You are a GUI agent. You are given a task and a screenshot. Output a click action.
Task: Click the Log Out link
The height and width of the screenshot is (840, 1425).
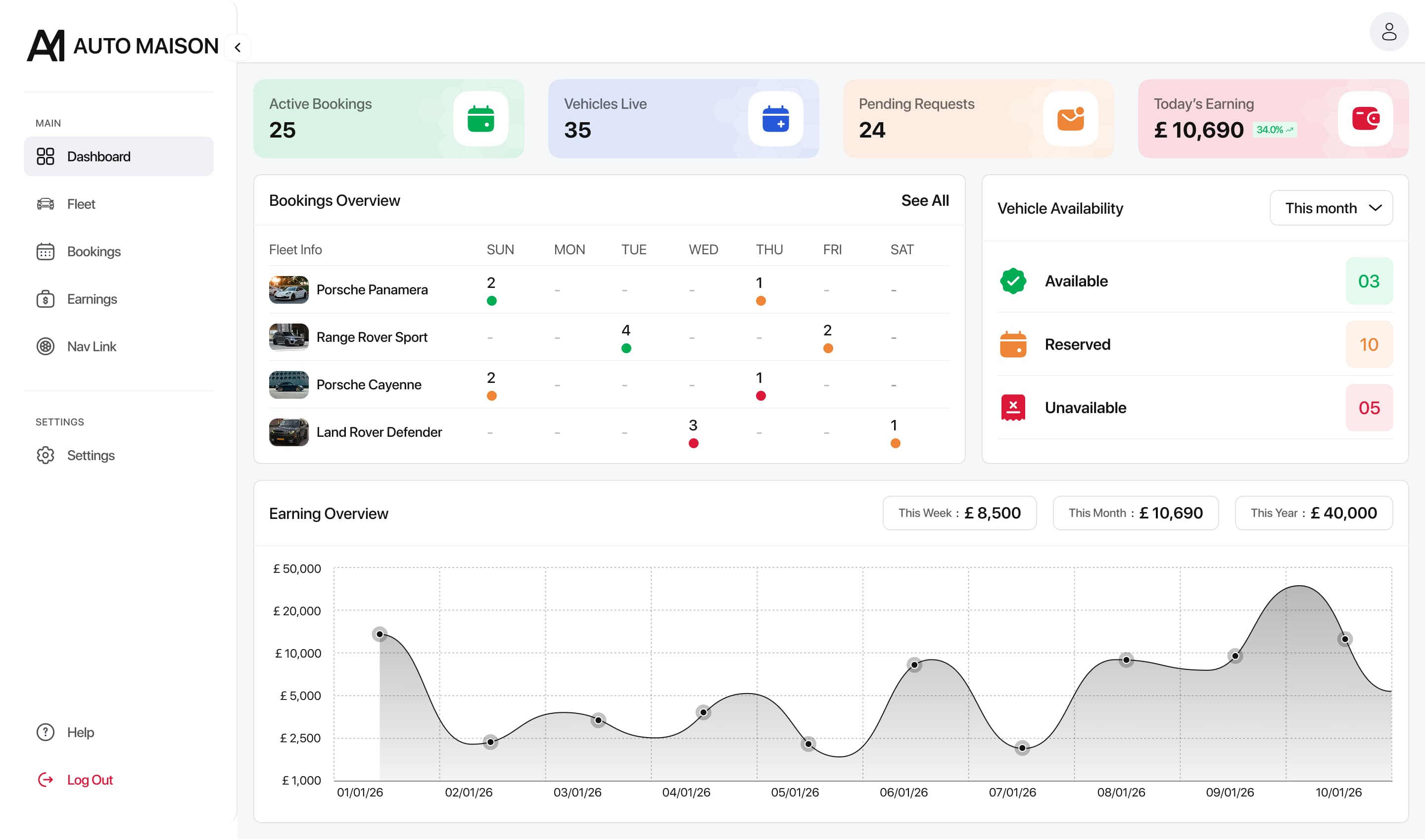[x=90, y=780]
